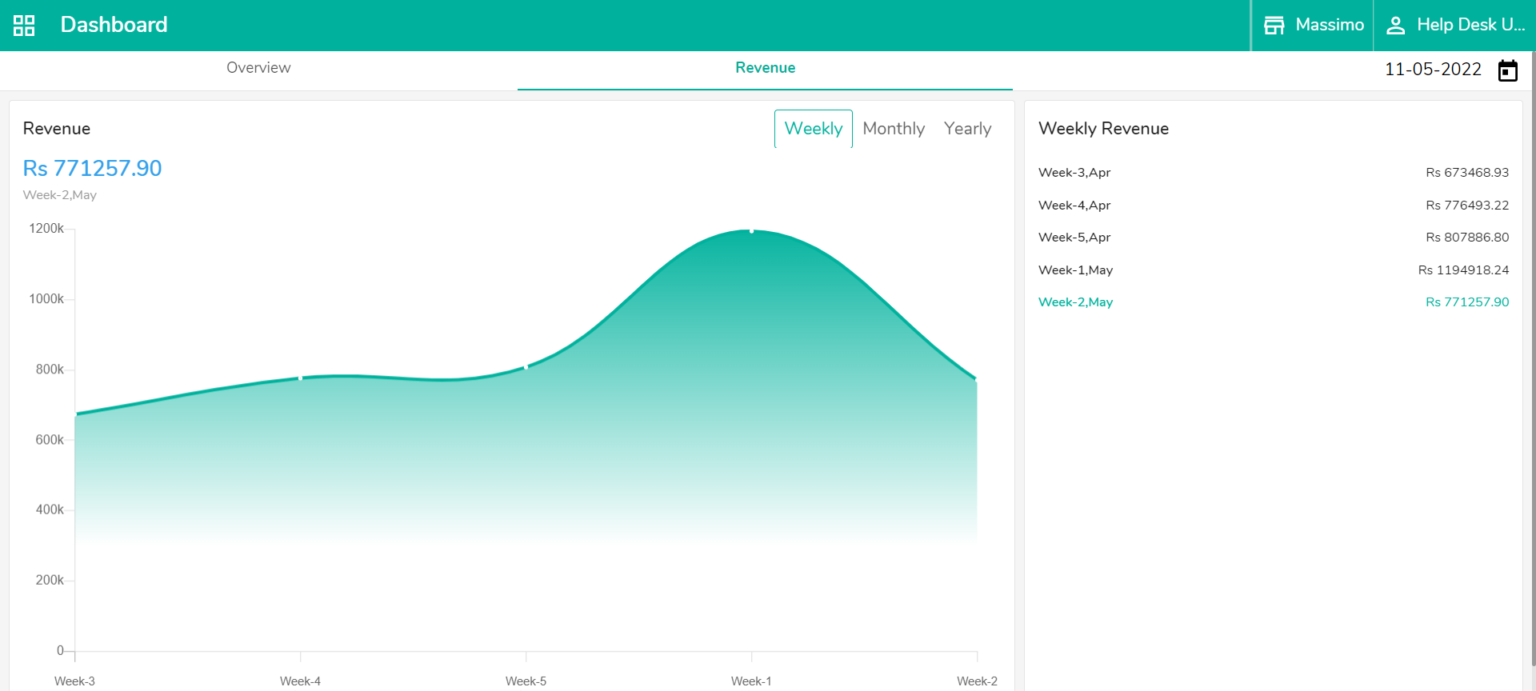Screen dimensions: 1536x691
Task: Click the Week-1 x-axis label
Action: 752,682
